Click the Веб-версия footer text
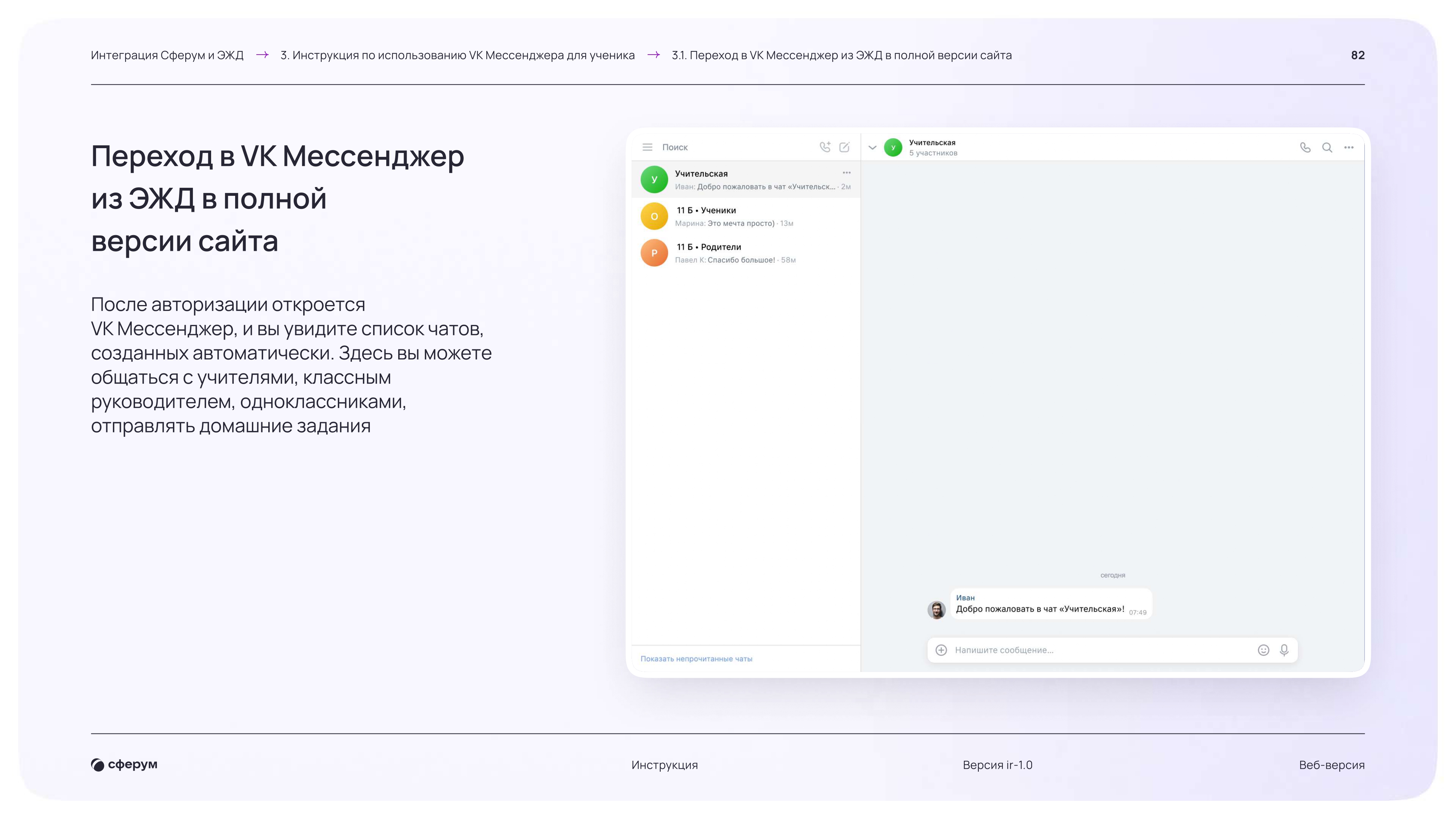1456x819 pixels. tap(1331, 765)
